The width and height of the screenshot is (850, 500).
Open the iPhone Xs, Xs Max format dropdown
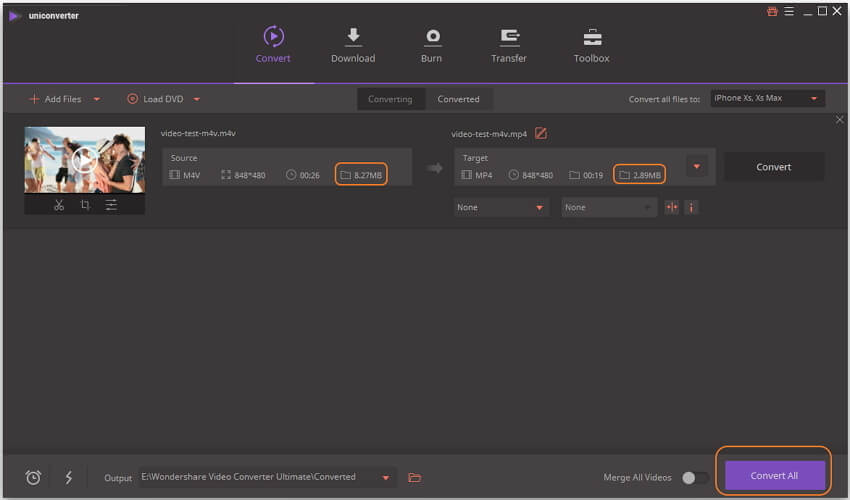(768, 98)
